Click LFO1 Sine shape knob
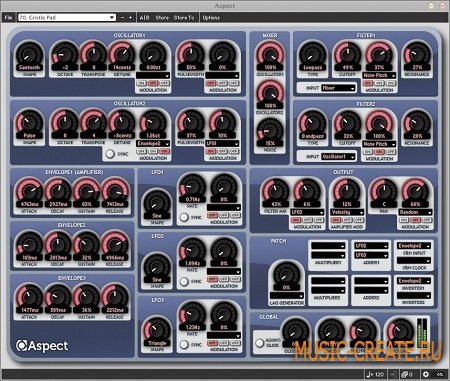The width and height of the screenshot is (450, 381). (x=157, y=203)
